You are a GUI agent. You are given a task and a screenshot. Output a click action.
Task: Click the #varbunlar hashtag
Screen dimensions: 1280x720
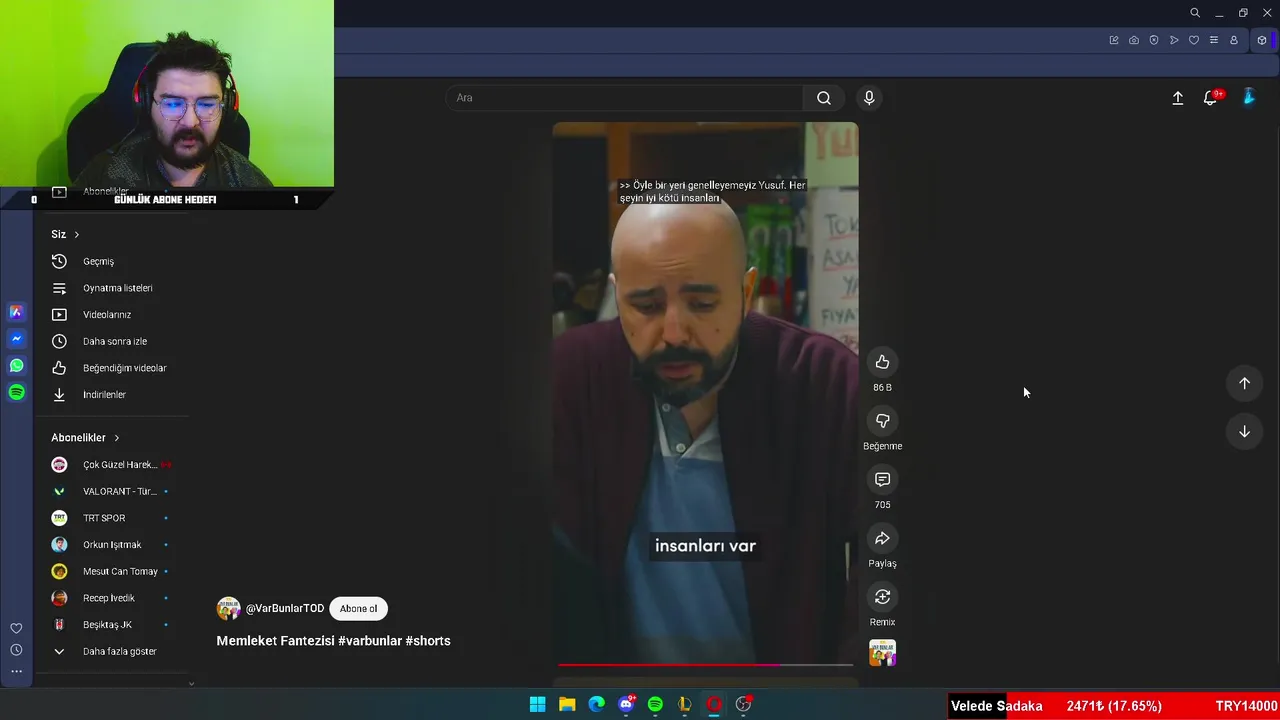[370, 641]
